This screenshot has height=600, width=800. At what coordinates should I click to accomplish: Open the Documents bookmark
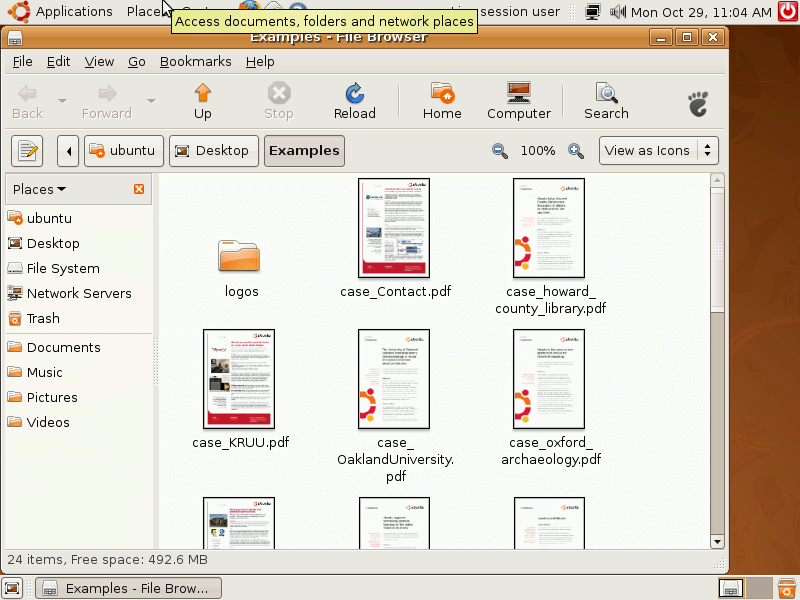(x=54, y=347)
